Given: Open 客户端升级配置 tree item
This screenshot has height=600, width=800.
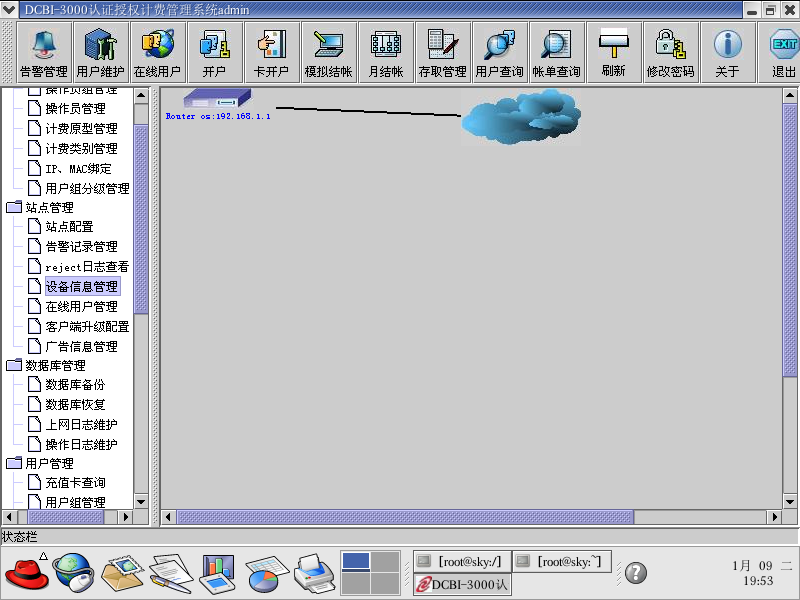Looking at the screenshot, I should tap(87, 327).
